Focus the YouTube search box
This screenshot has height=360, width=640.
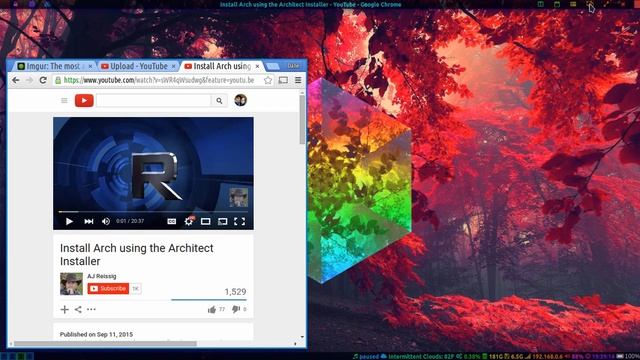tap(153, 101)
